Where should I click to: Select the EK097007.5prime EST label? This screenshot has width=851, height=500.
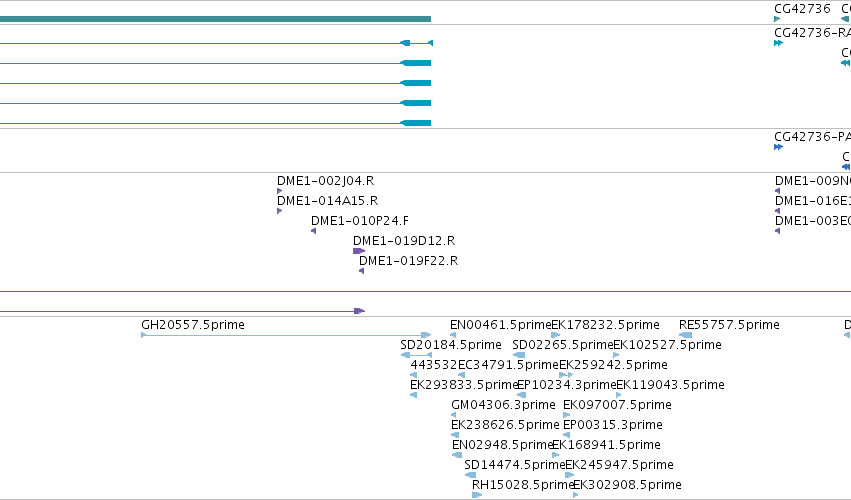point(617,405)
